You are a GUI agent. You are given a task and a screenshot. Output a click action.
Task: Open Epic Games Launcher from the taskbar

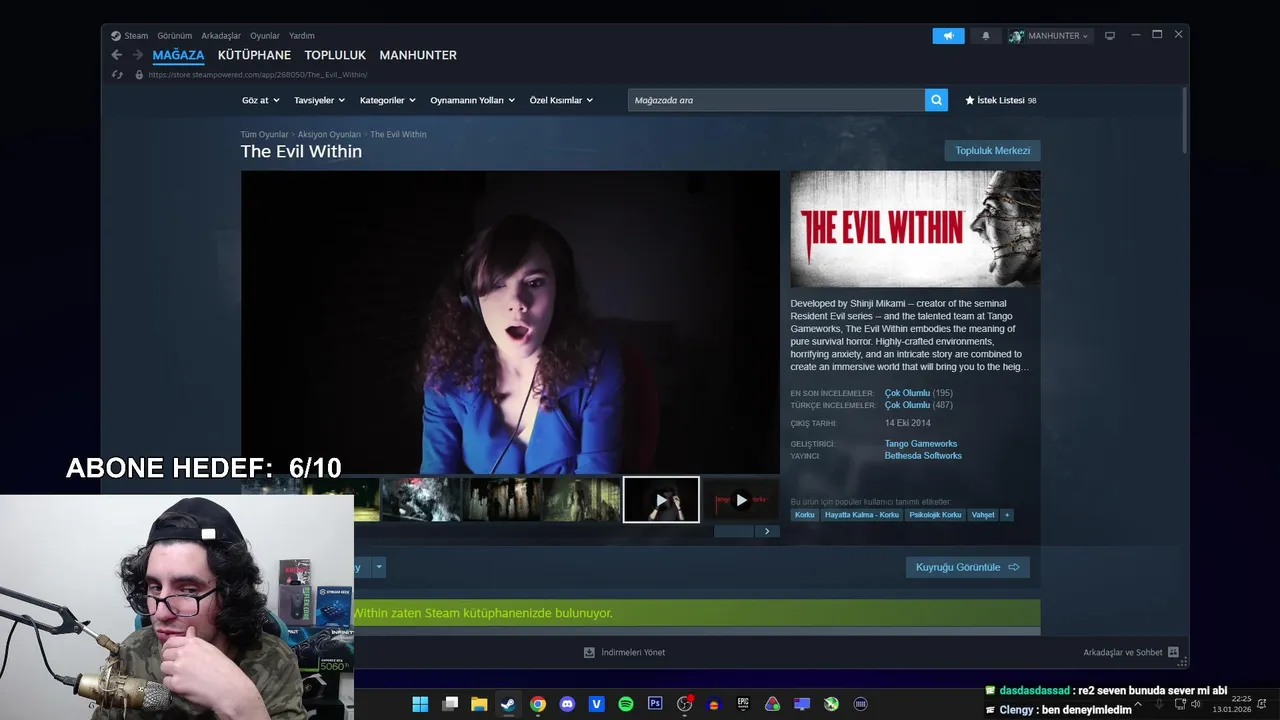click(743, 704)
